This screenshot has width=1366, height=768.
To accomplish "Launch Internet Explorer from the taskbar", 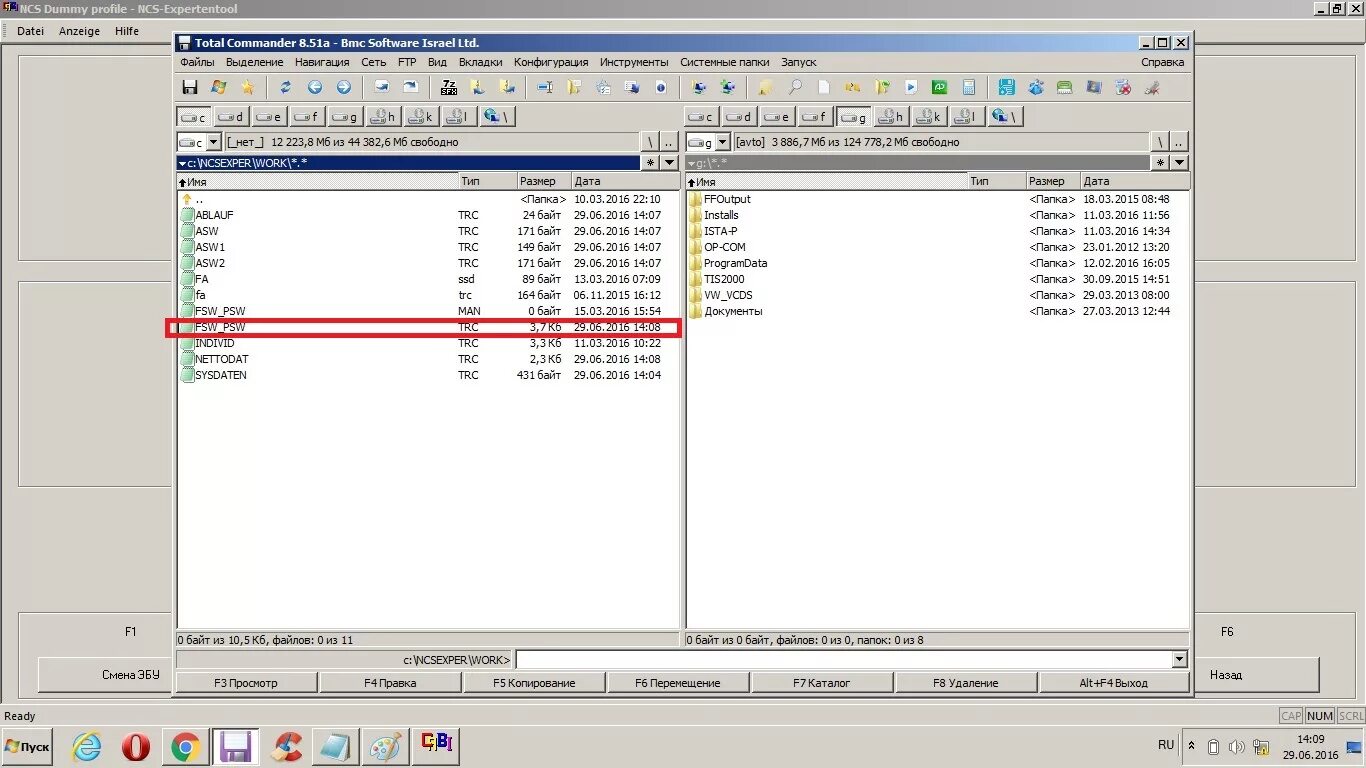I will click(87, 747).
